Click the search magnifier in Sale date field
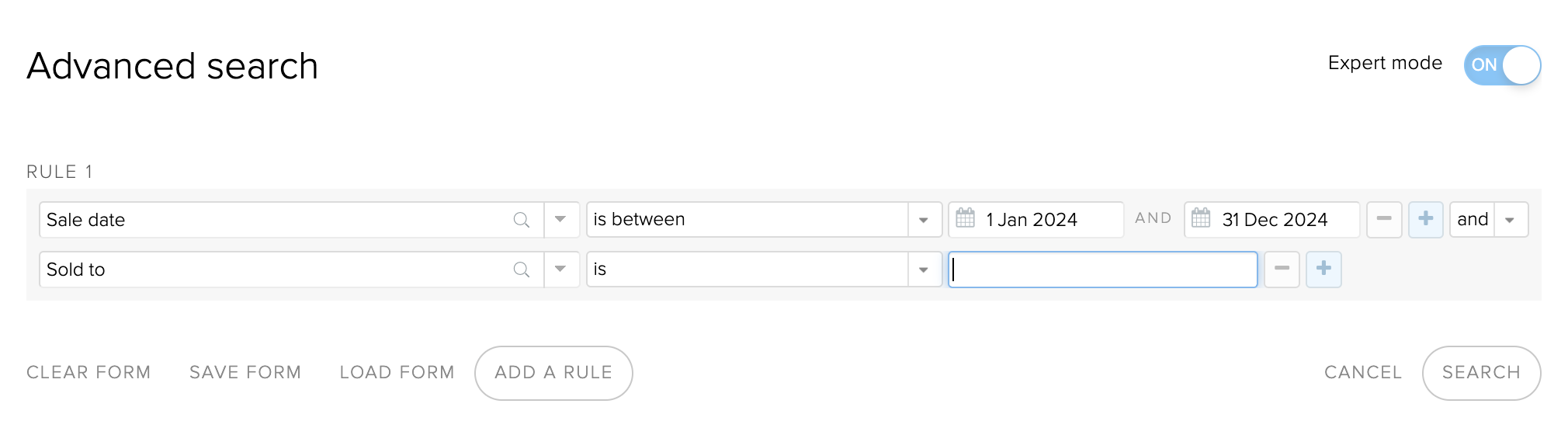This screenshot has height=435, width=1568. click(522, 220)
